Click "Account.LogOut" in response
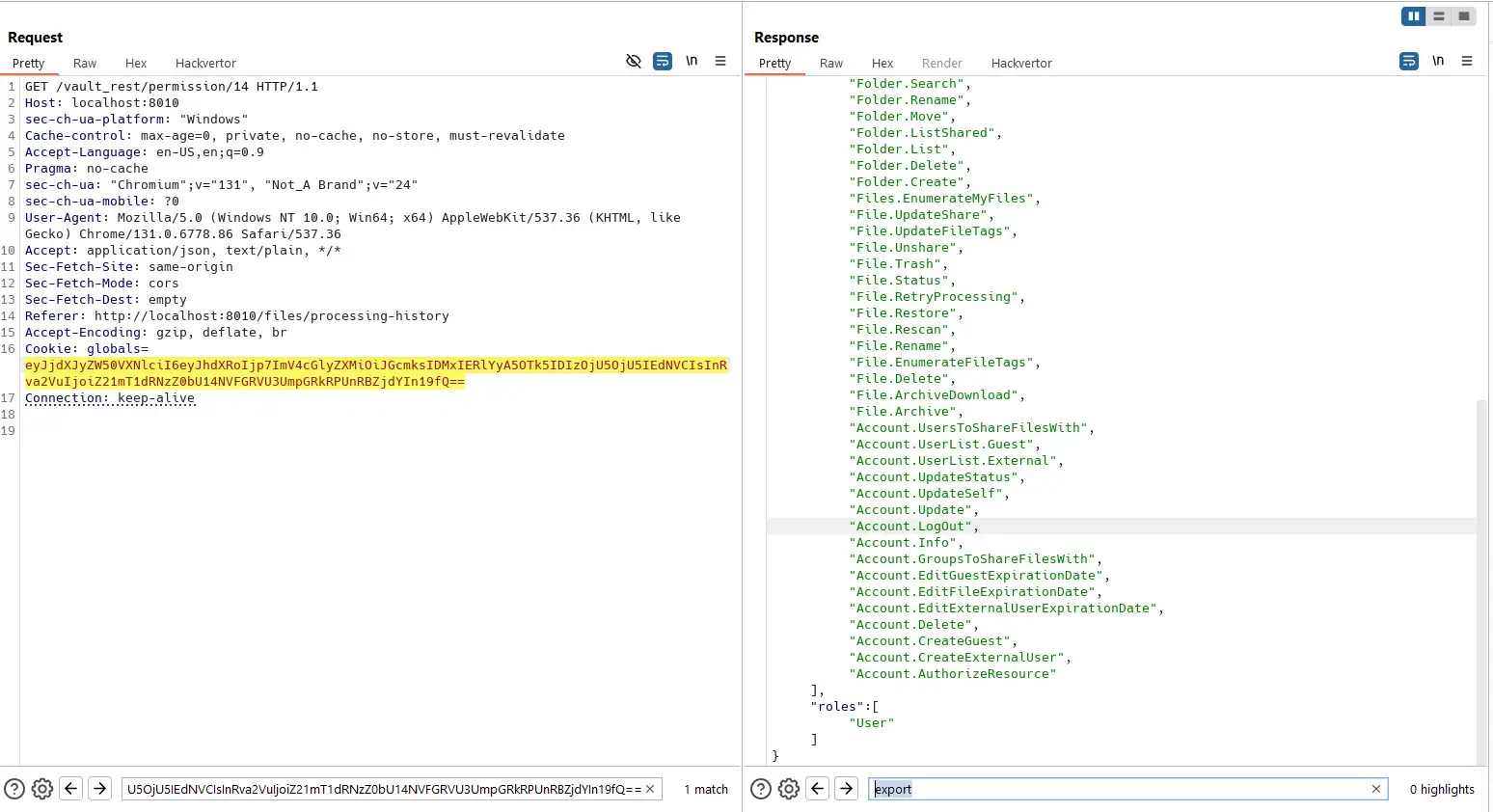 pyautogui.click(x=910, y=527)
